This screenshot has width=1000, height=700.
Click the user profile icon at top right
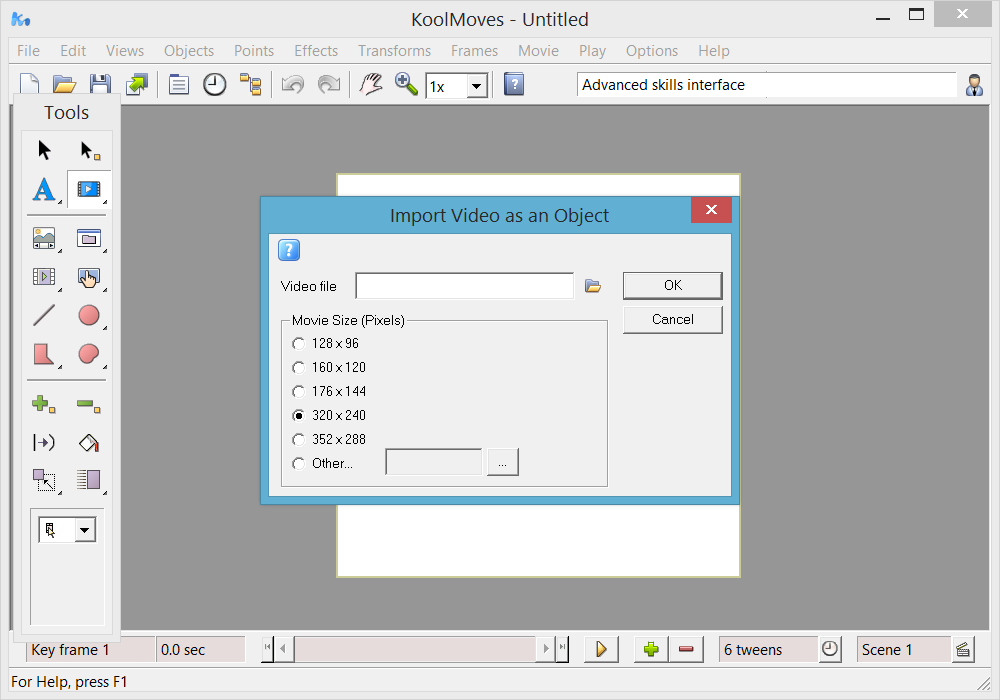[x=974, y=85]
